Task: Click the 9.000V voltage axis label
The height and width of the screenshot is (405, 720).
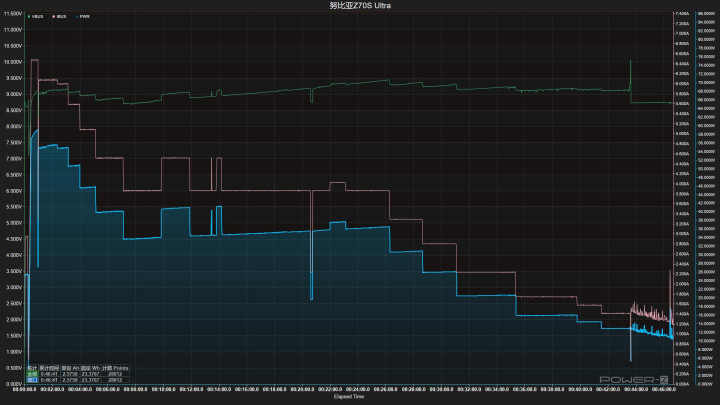Action: click(12, 94)
